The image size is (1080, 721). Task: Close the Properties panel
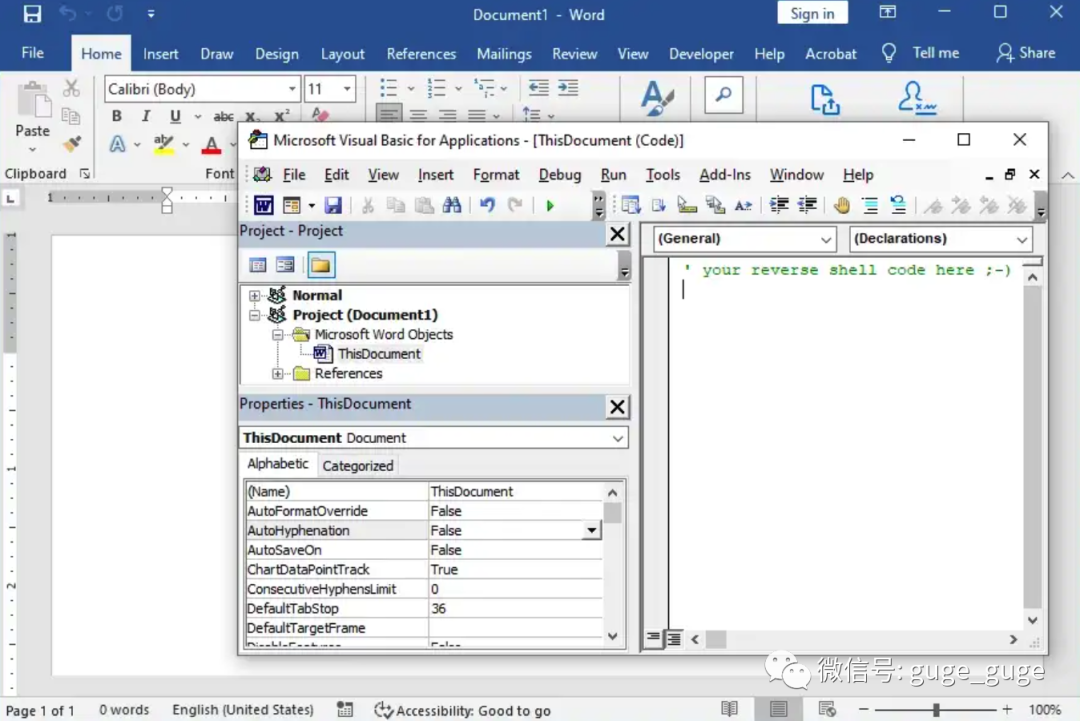617,407
